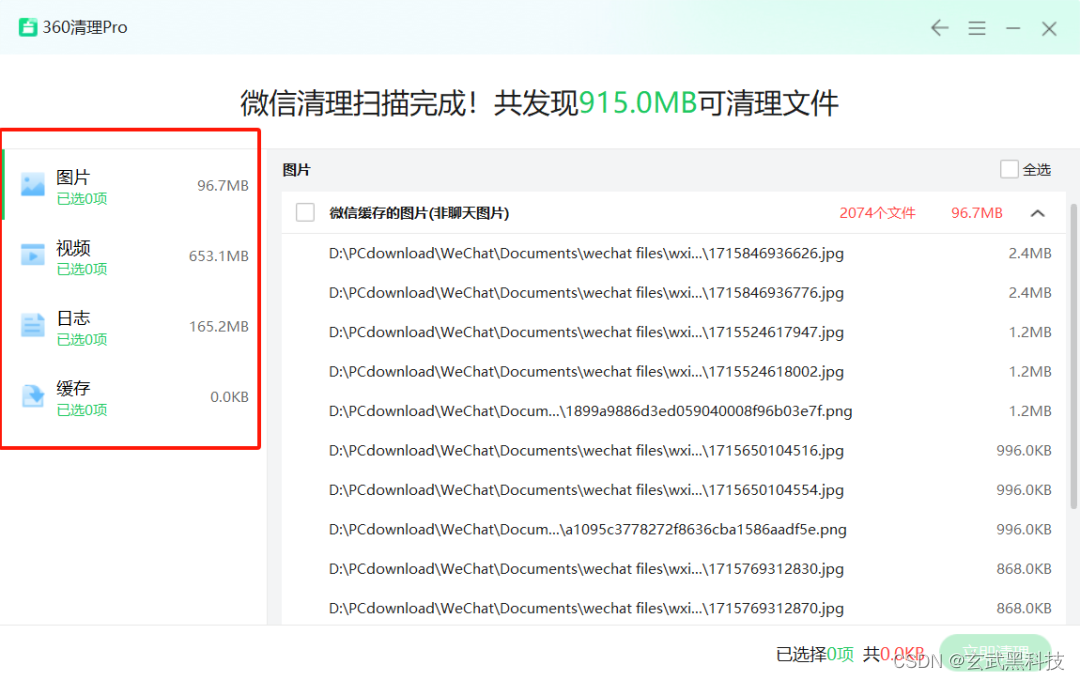Switch to the 缓存 category tab

pos(132,397)
